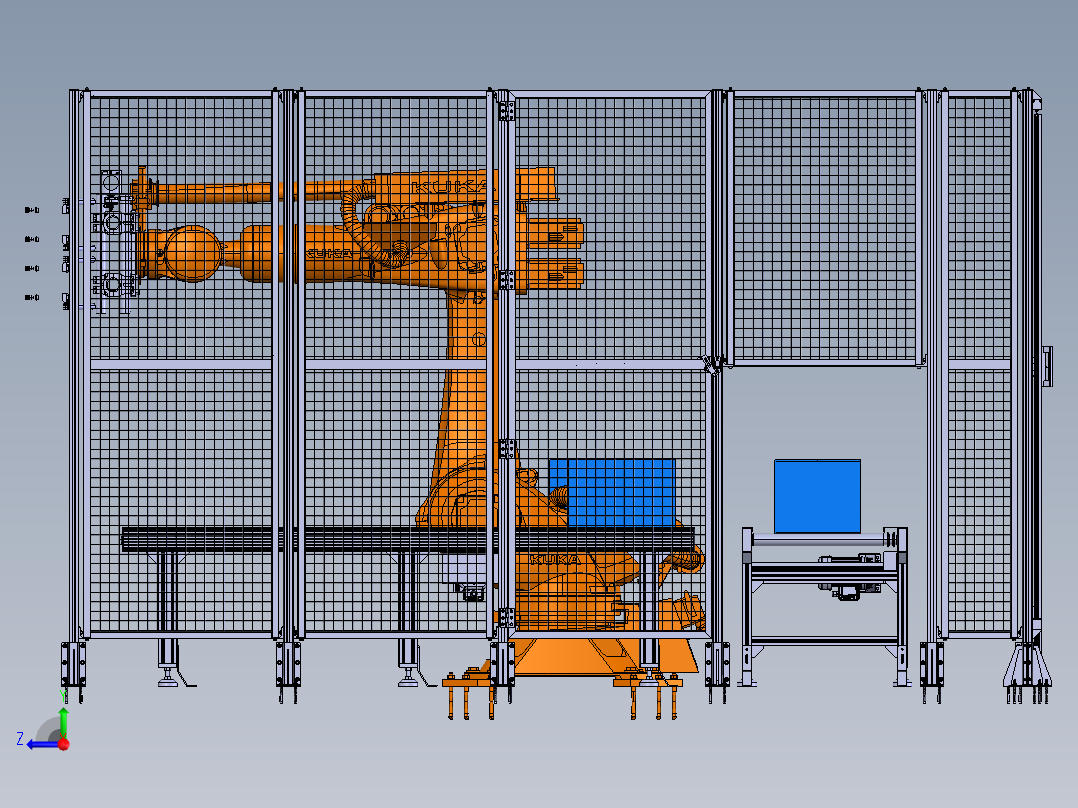The height and width of the screenshot is (808, 1078).
Task: Select the aluminum roller table frame
Action: click(x=825, y=607)
